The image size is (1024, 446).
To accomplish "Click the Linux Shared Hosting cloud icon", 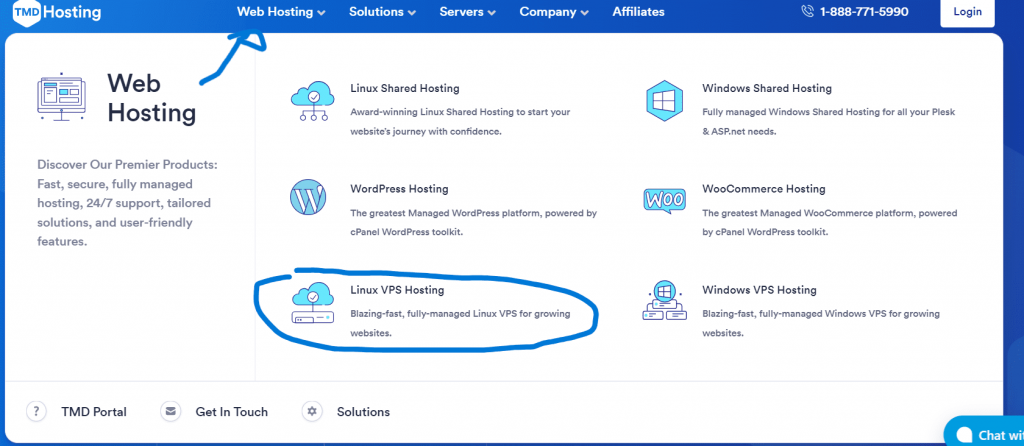I will click(314, 103).
